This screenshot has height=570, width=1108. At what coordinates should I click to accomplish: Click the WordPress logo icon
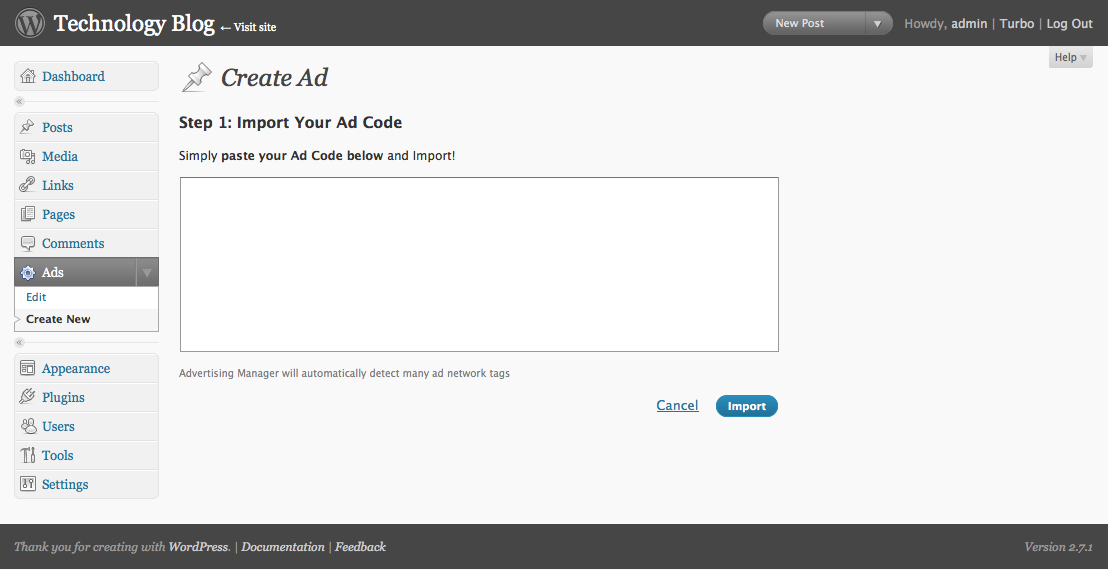tap(30, 22)
